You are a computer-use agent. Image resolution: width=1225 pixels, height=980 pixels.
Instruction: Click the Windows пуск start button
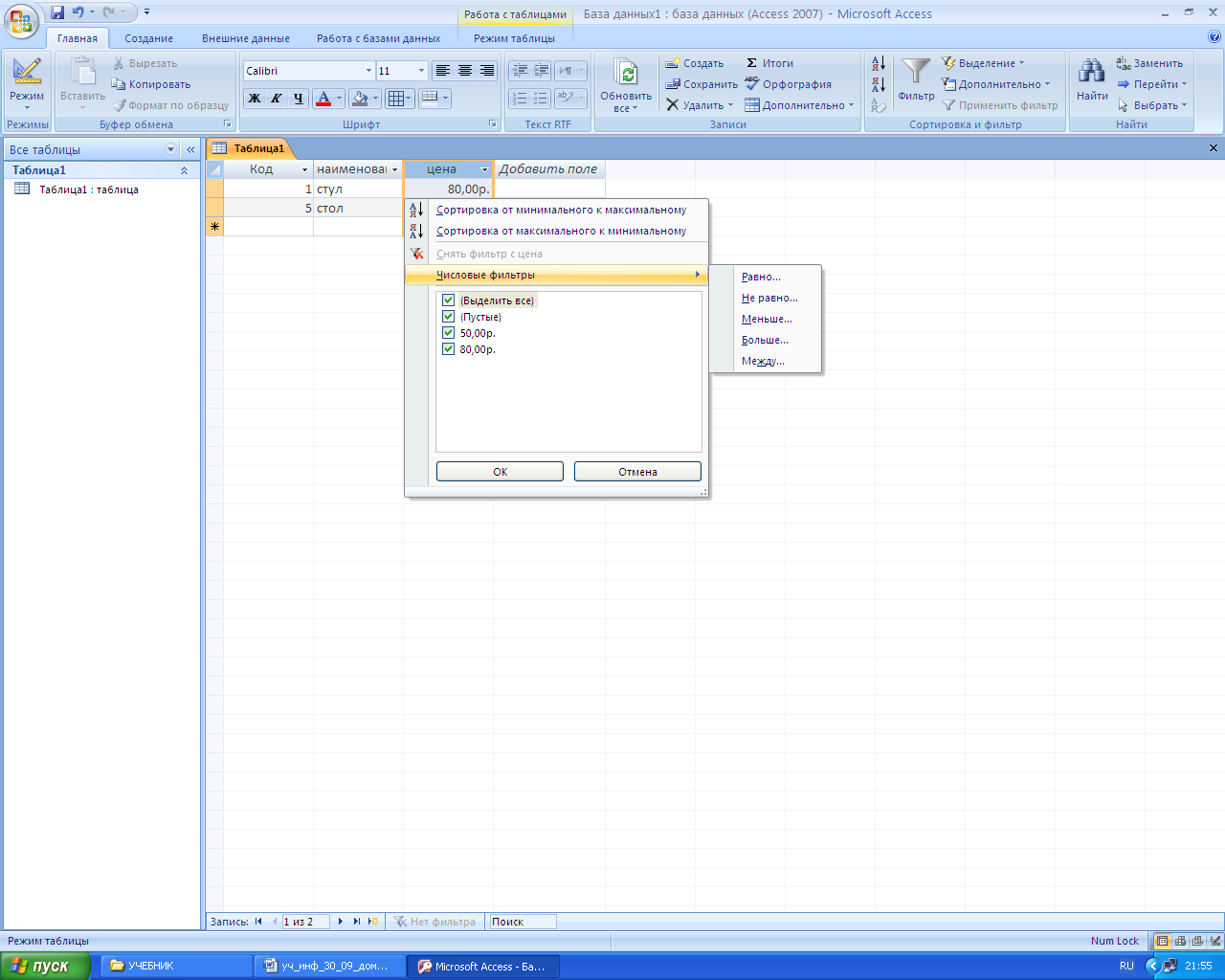45,967
